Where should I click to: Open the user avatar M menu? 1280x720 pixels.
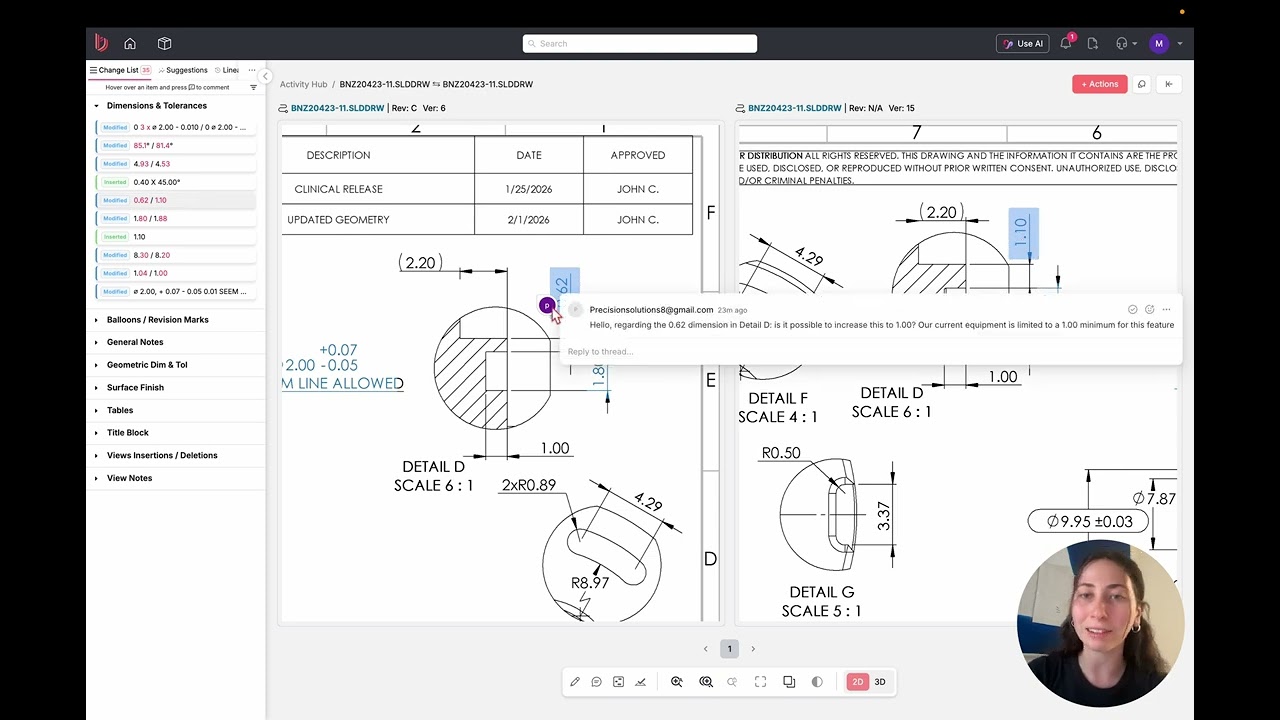[1159, 43]
